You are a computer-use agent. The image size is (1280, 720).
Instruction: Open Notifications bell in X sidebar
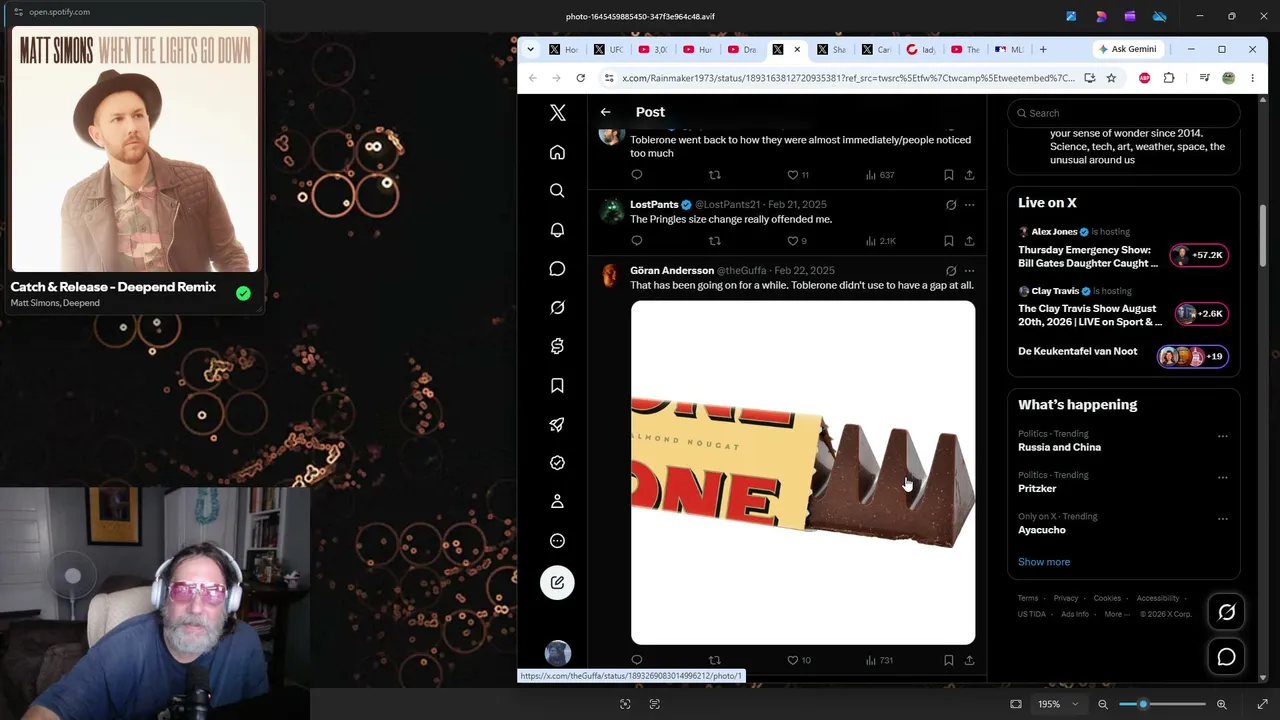coord(558,230)
